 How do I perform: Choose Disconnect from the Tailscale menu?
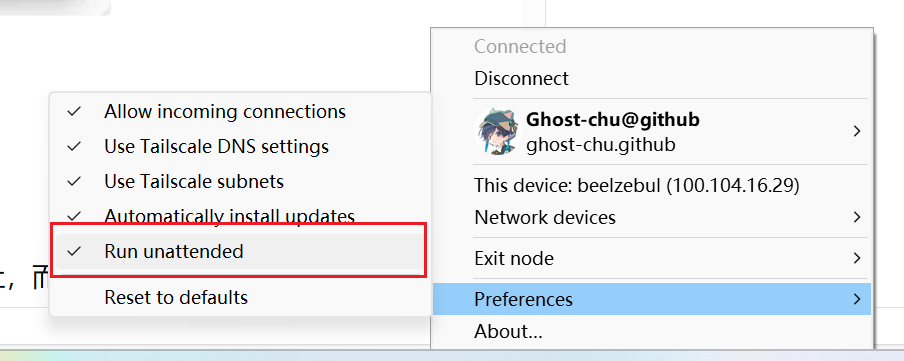click(651, 78)
